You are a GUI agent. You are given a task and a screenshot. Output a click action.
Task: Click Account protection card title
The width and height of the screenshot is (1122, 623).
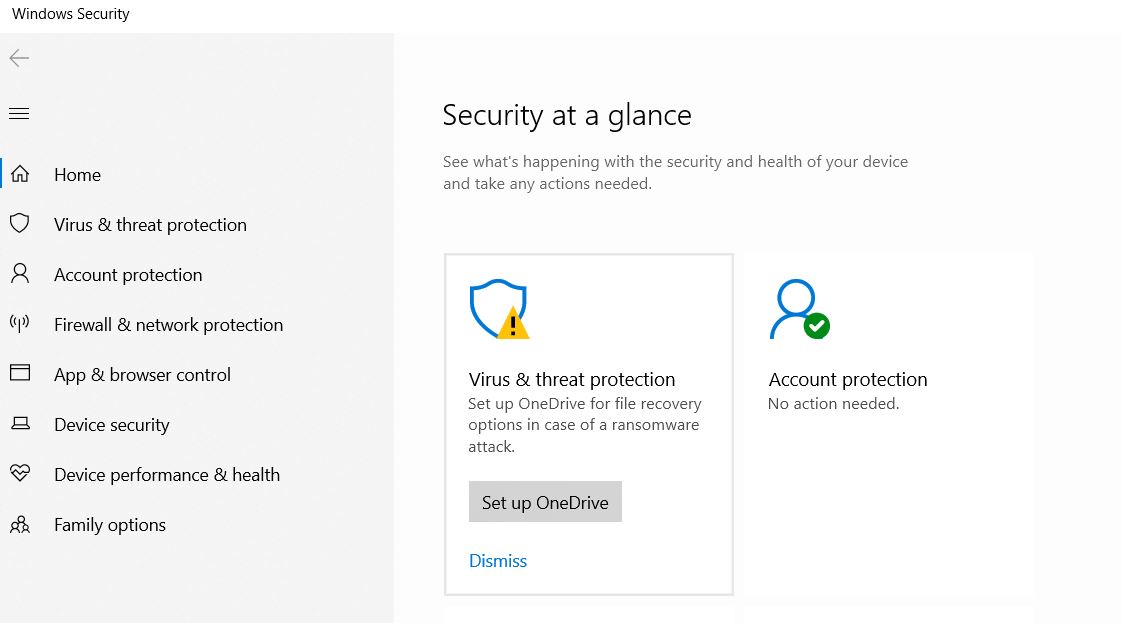click(x=848, y=379)
